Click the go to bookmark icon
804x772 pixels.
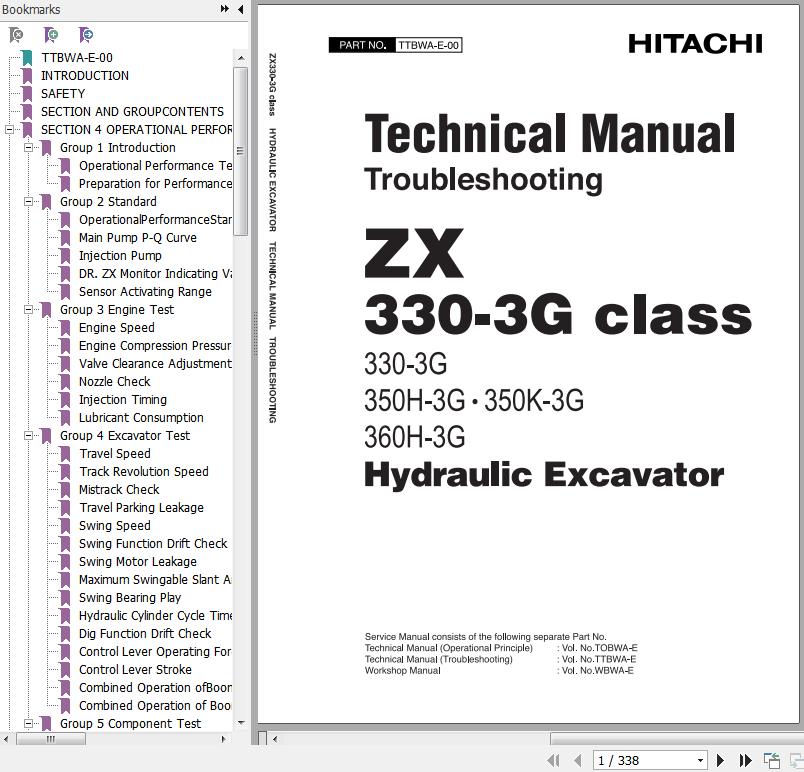pyautogui.click(x=86, y=35)
